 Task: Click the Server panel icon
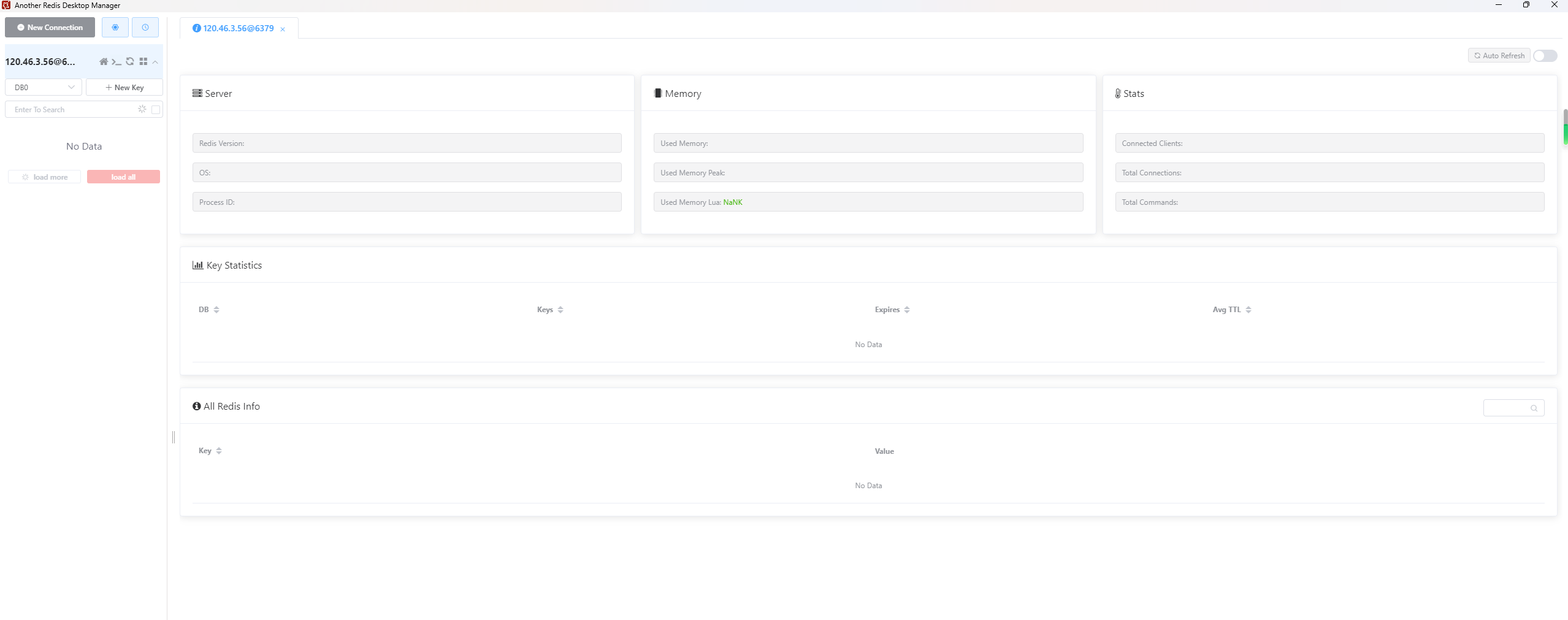197,93
